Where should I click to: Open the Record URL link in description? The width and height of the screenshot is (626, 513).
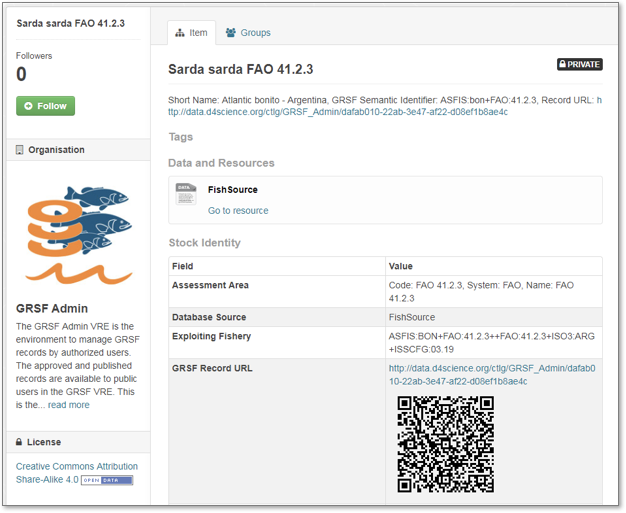tap(338, 112)
